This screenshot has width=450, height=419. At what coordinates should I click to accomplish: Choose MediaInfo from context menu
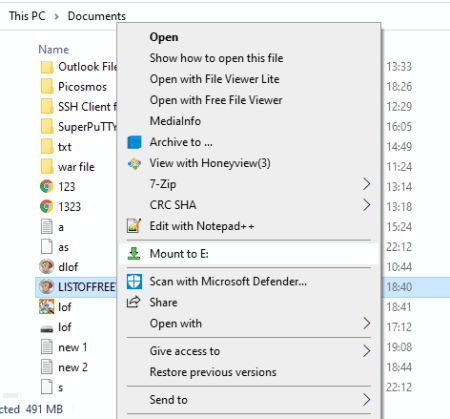(x=175, y=121)
